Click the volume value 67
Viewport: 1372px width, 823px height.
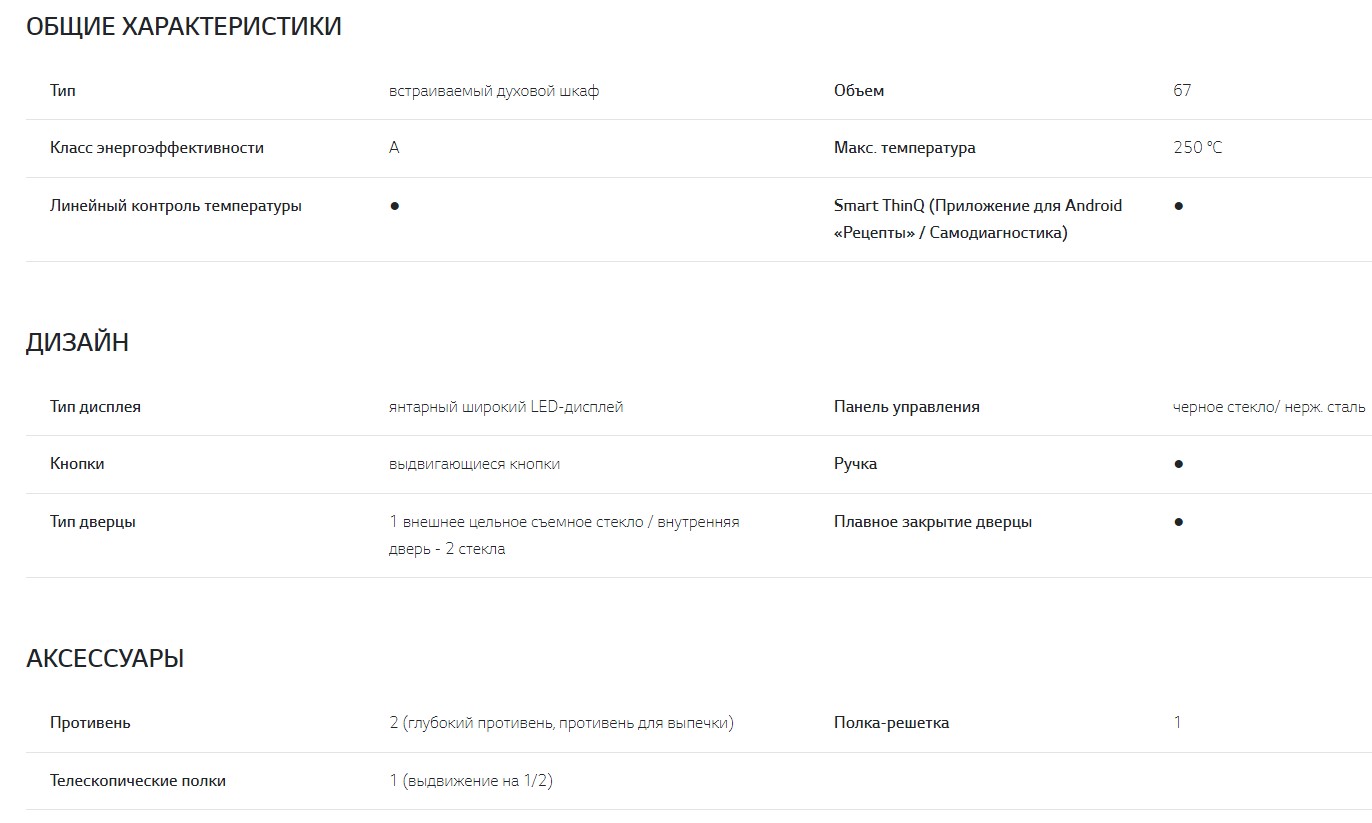tap(1182, 91)
